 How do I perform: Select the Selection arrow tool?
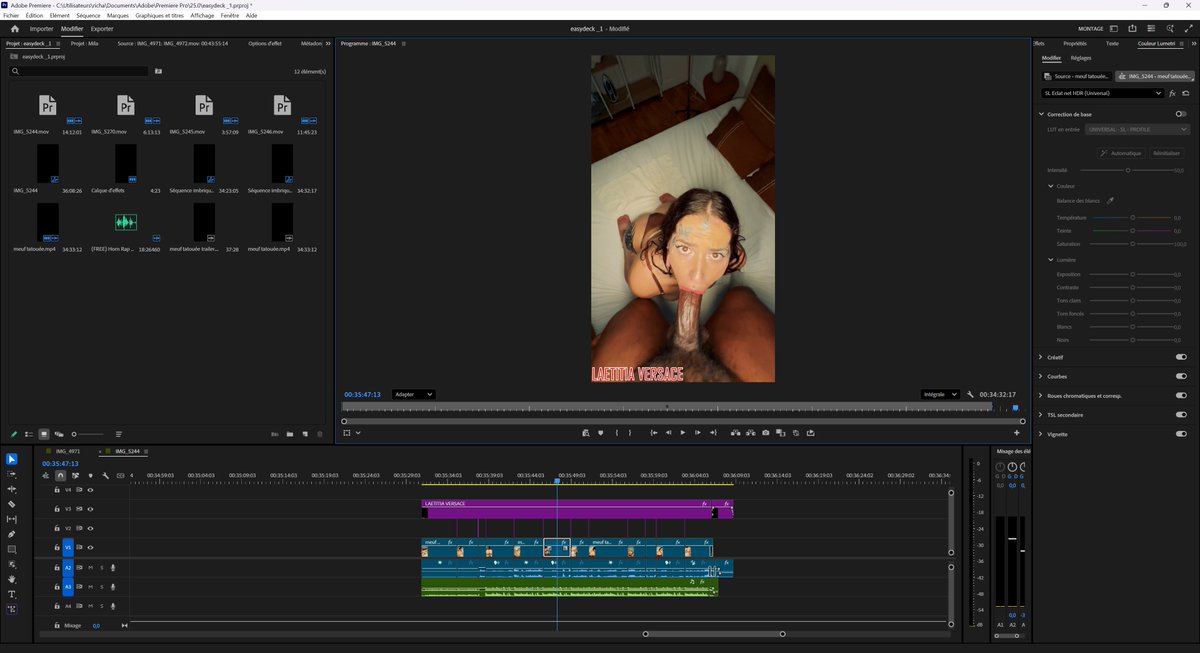12,459
